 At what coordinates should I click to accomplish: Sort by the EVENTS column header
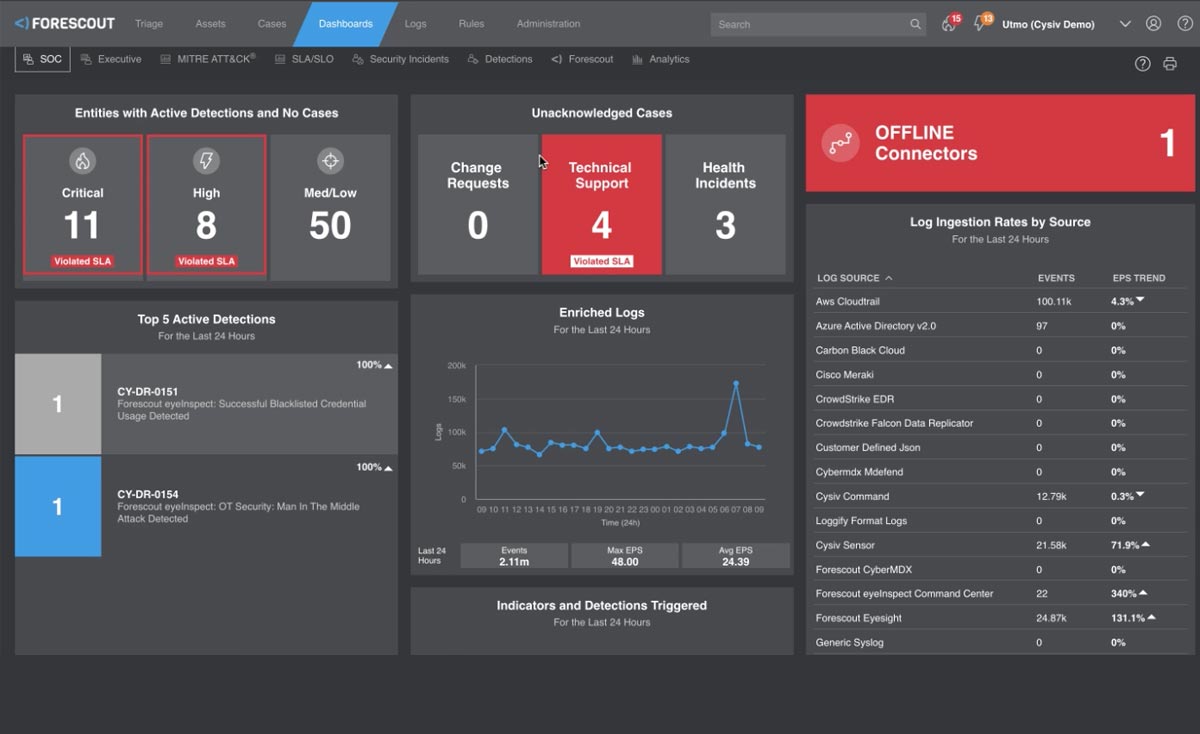(1056, 278)
